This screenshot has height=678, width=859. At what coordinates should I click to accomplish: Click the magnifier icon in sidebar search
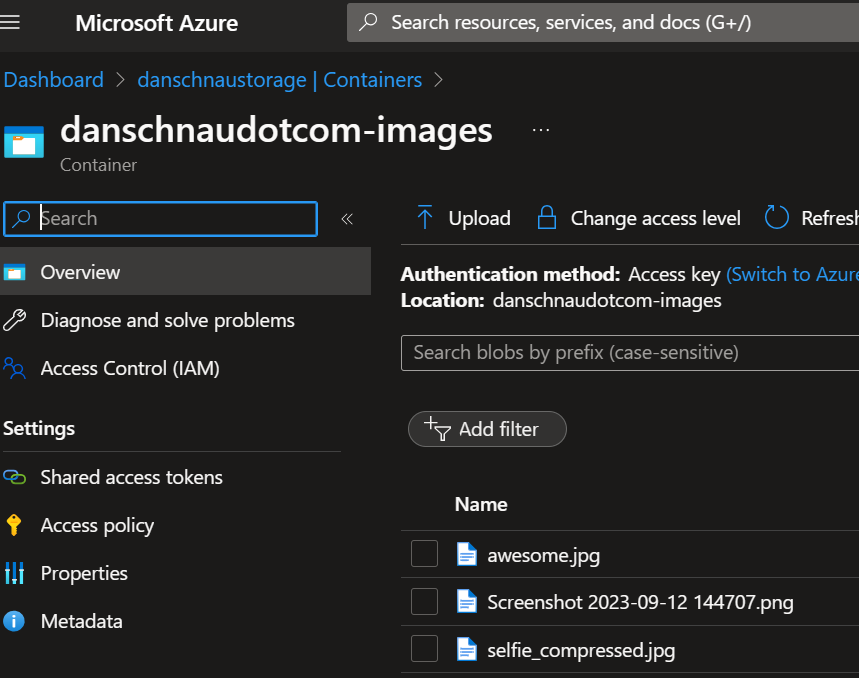[21, 219]
